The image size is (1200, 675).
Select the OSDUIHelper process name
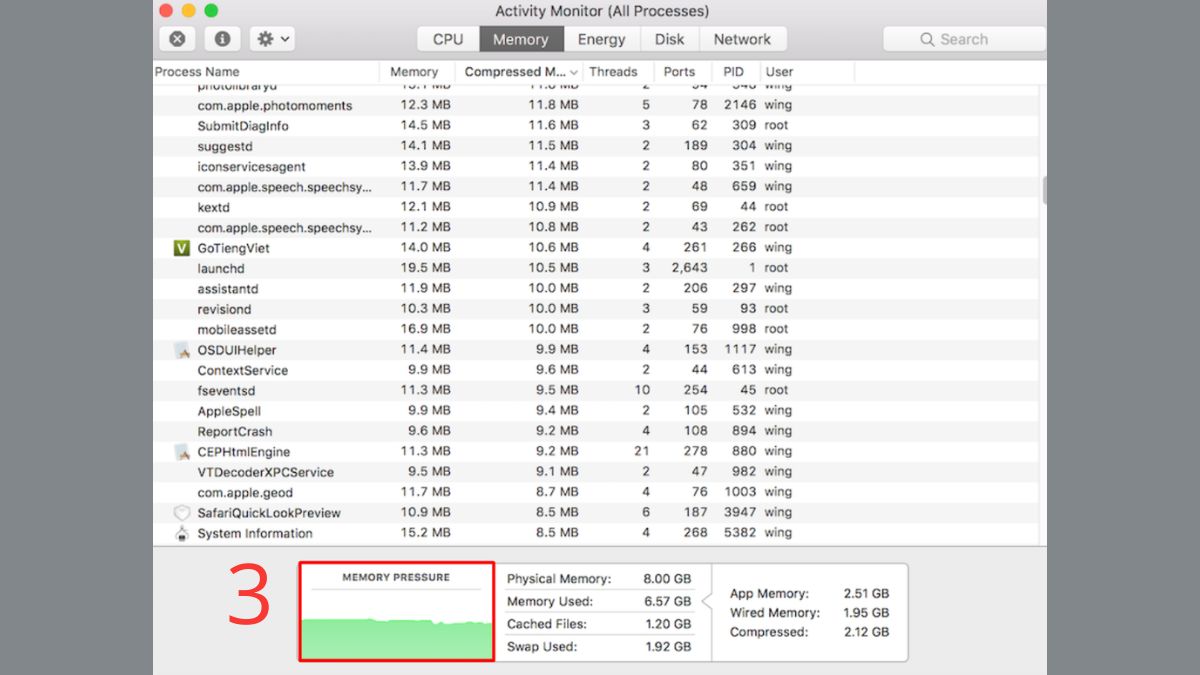pos(237,350)
